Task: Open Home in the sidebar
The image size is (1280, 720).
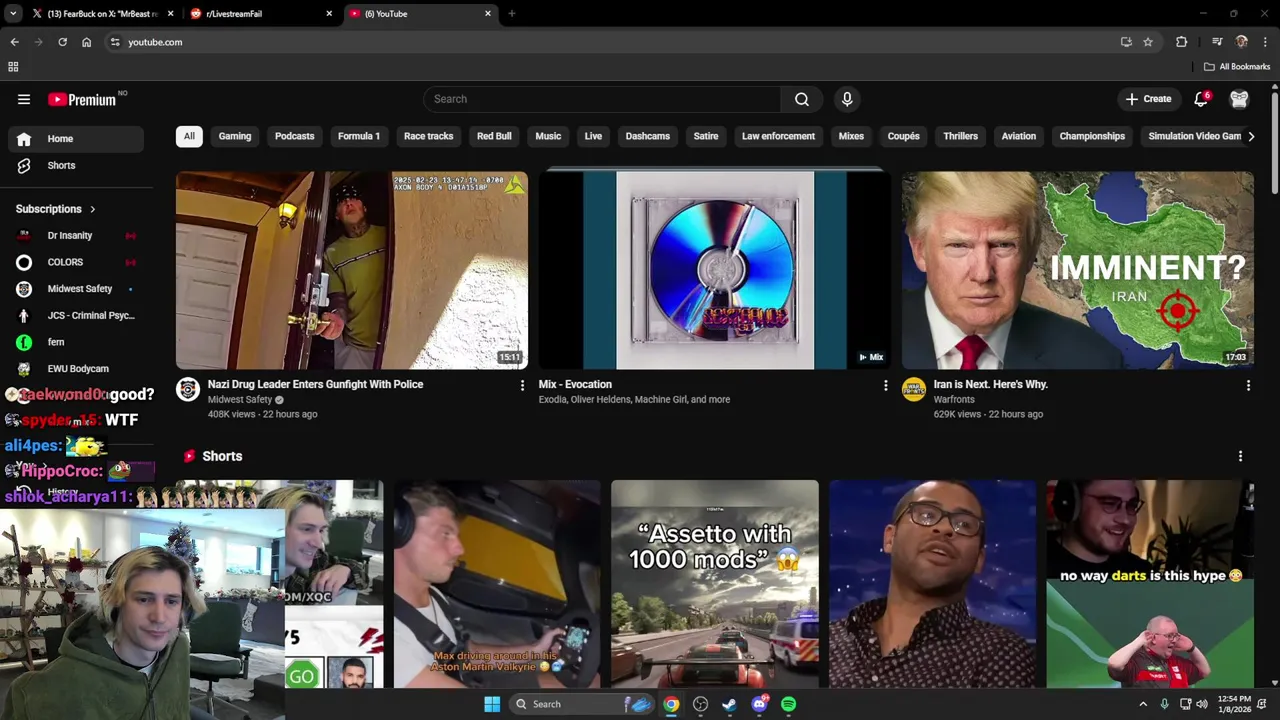Action: (x=76, y=139)
